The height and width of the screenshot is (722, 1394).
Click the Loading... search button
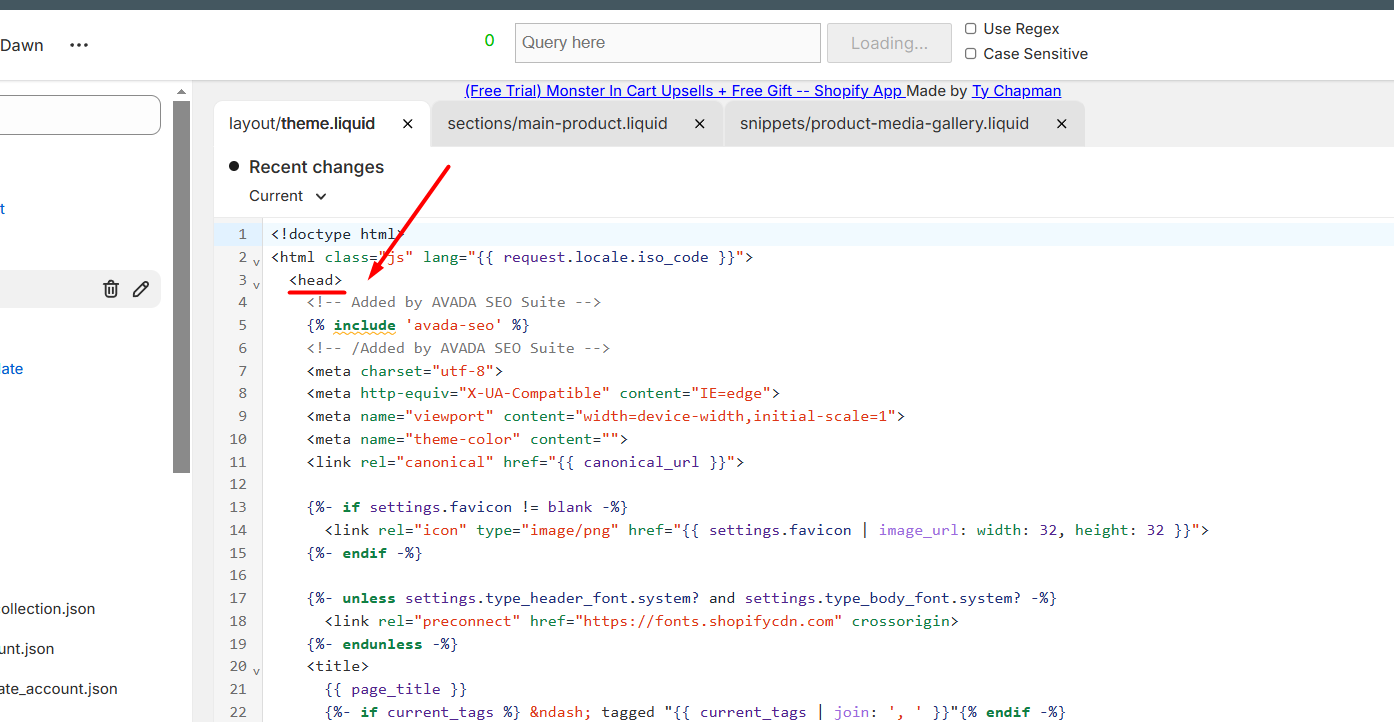[x=889, y=43]
